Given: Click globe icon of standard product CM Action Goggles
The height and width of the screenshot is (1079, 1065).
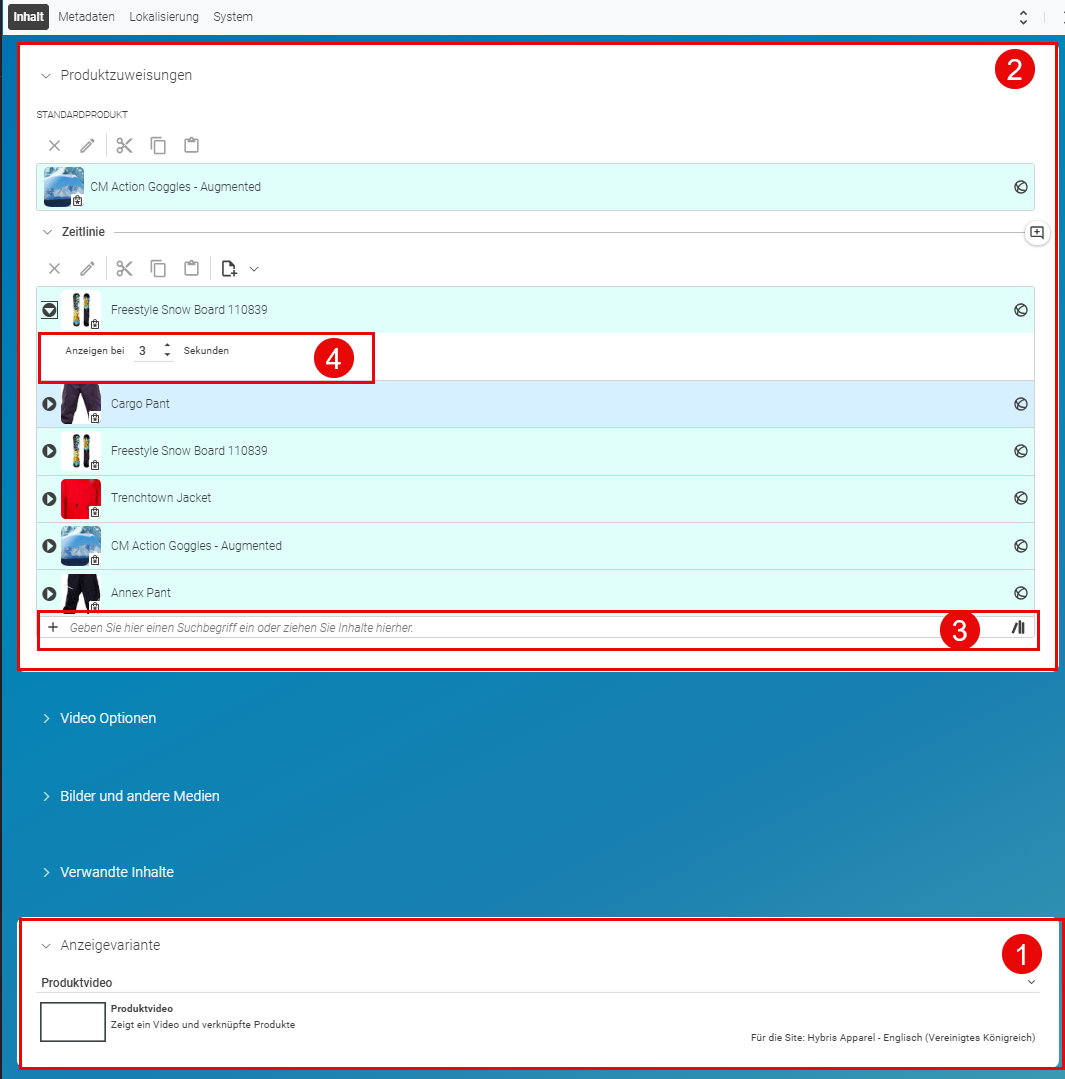Looking at the screenshot, I should [x=1021, y=187].
